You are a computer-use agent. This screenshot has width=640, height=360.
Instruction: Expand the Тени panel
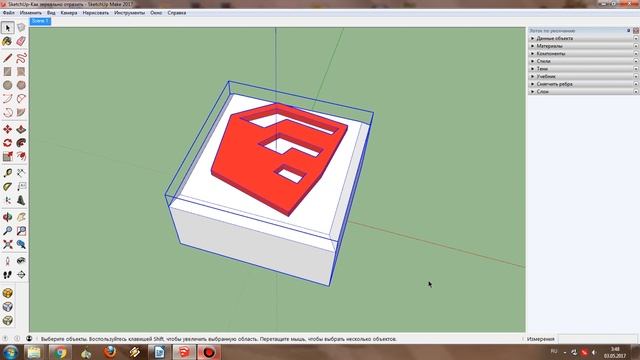(x=583, y=69)
